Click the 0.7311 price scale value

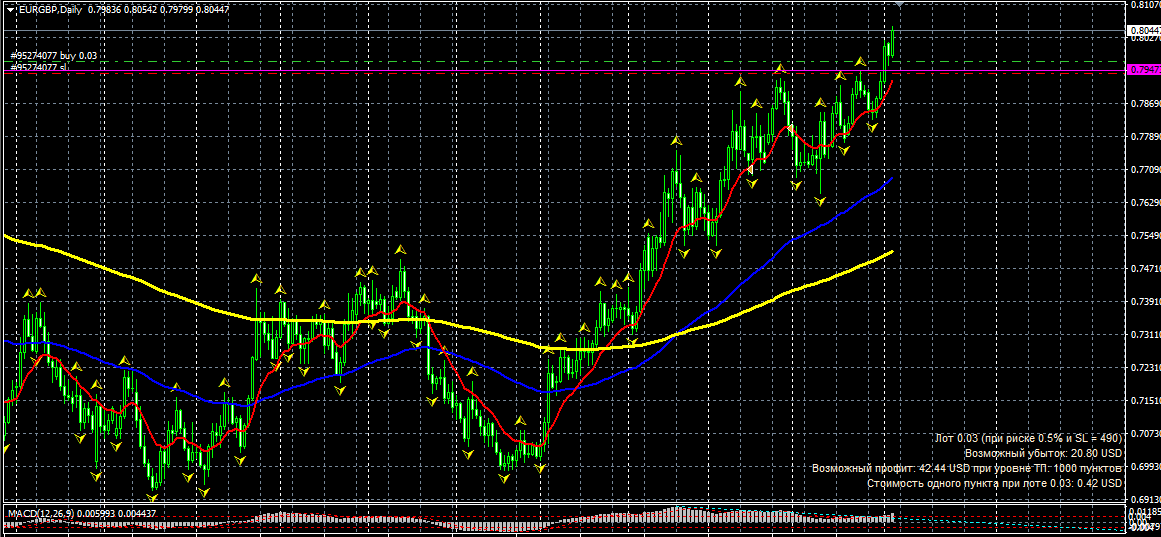pyautogui.click(x=1144, y=335)
